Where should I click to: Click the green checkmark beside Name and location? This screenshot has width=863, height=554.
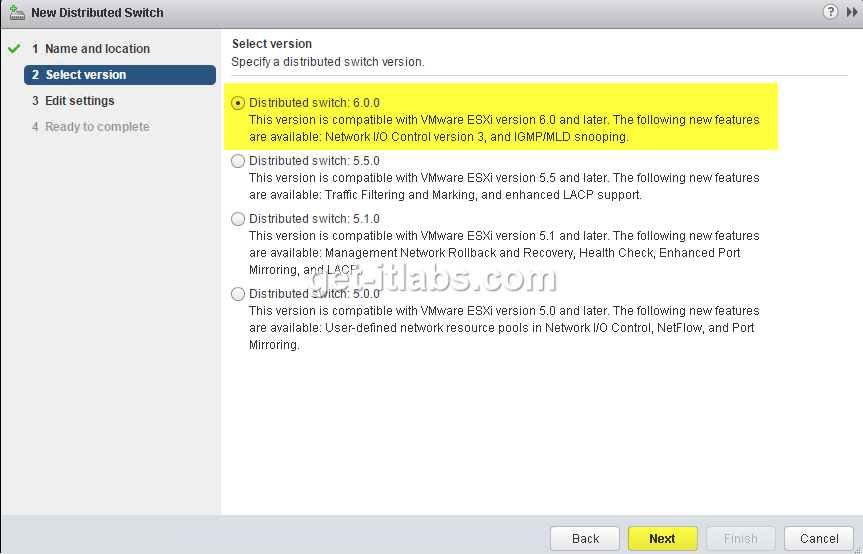(14, 48)
